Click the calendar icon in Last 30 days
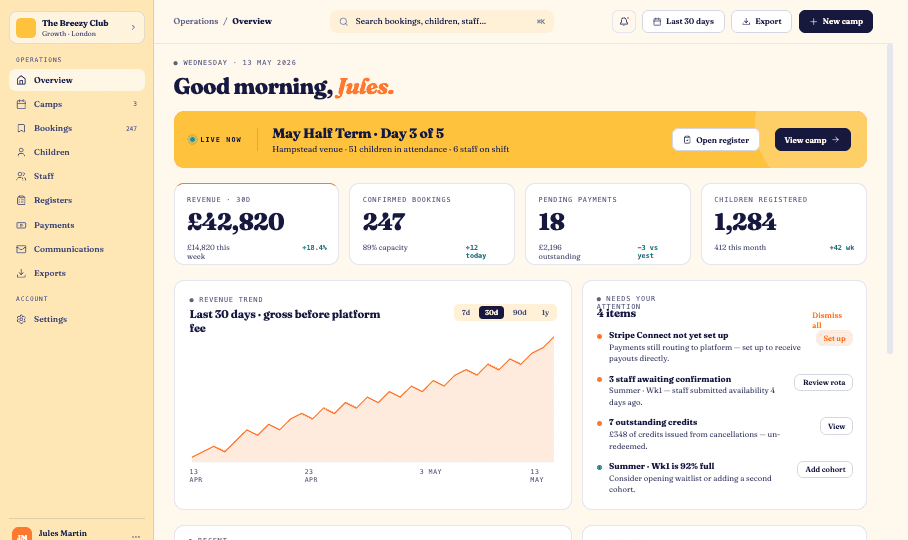This screenshot has height=540, width=908. click(x=657, y=21)
